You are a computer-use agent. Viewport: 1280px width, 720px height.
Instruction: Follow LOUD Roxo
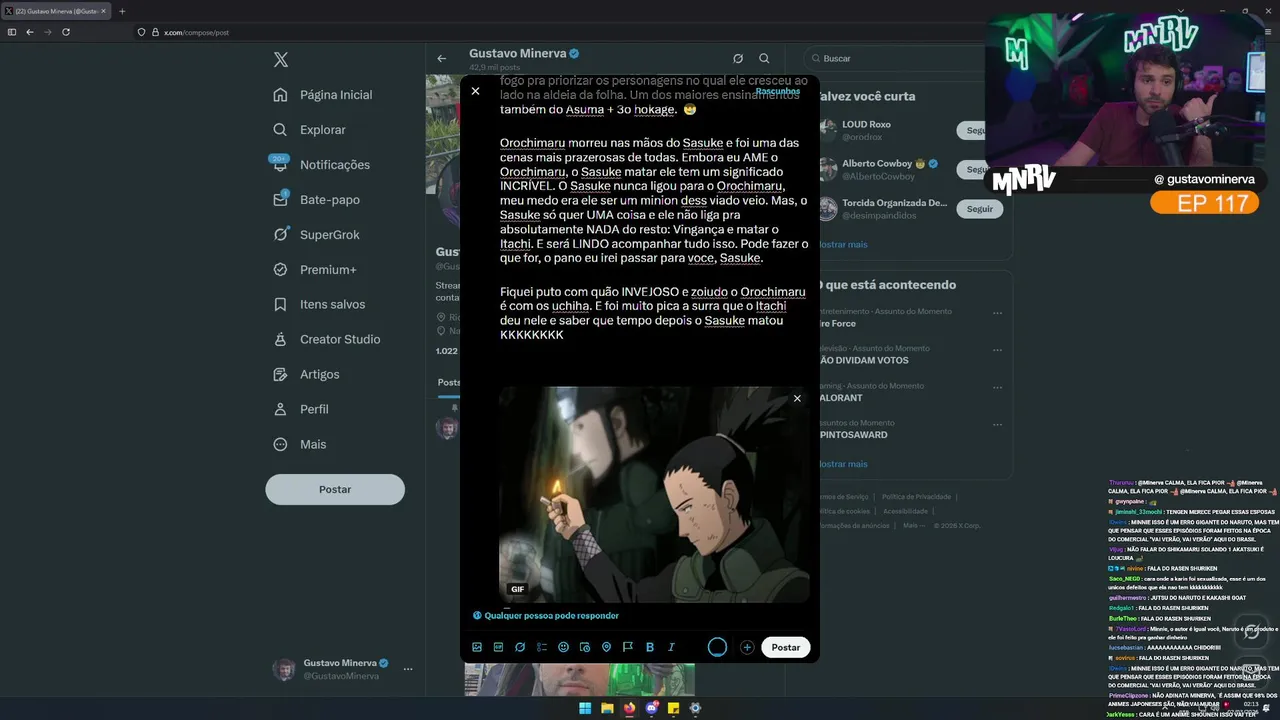[975, 131]
